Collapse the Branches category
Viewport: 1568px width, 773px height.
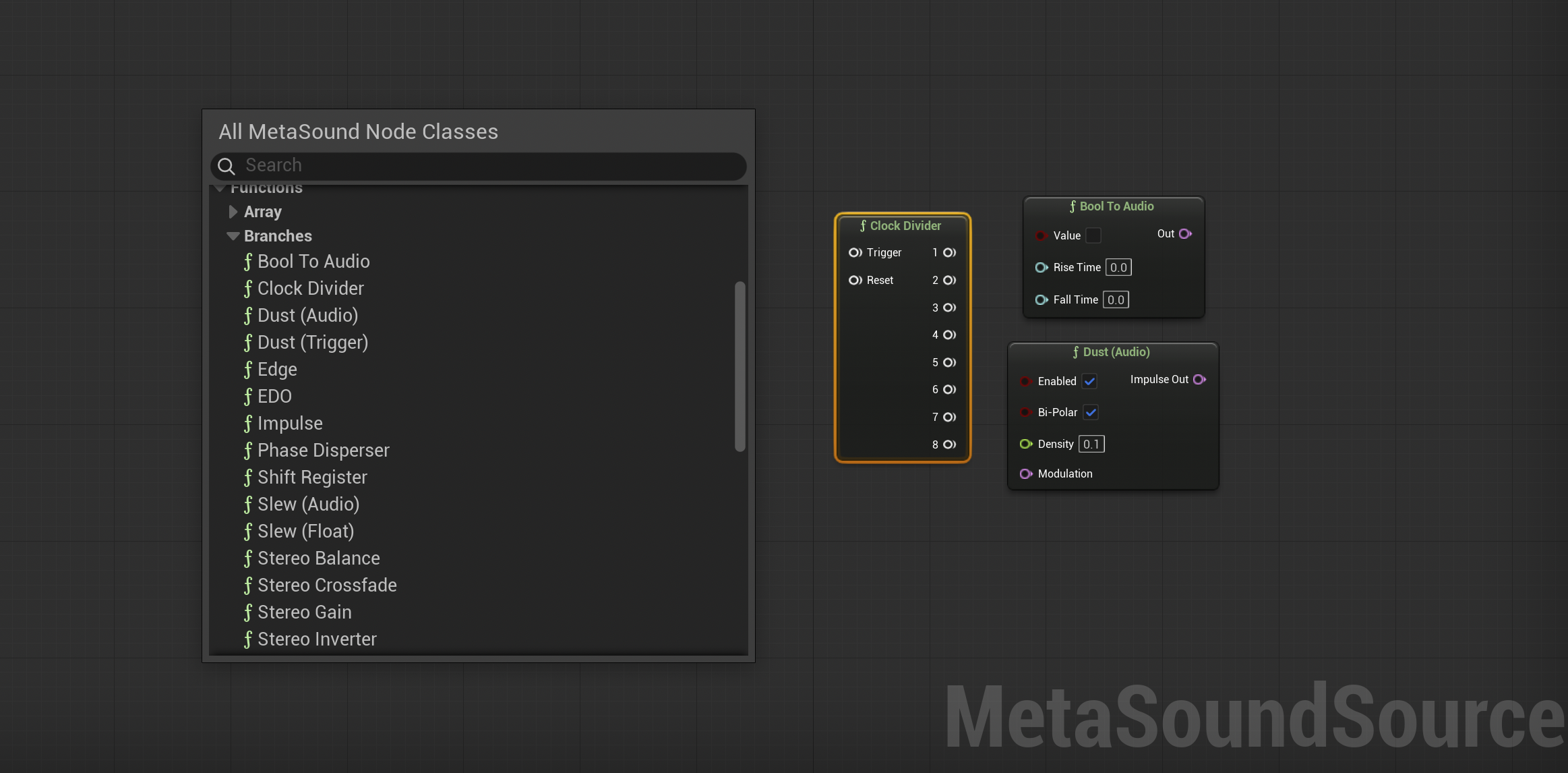point(233,236)
